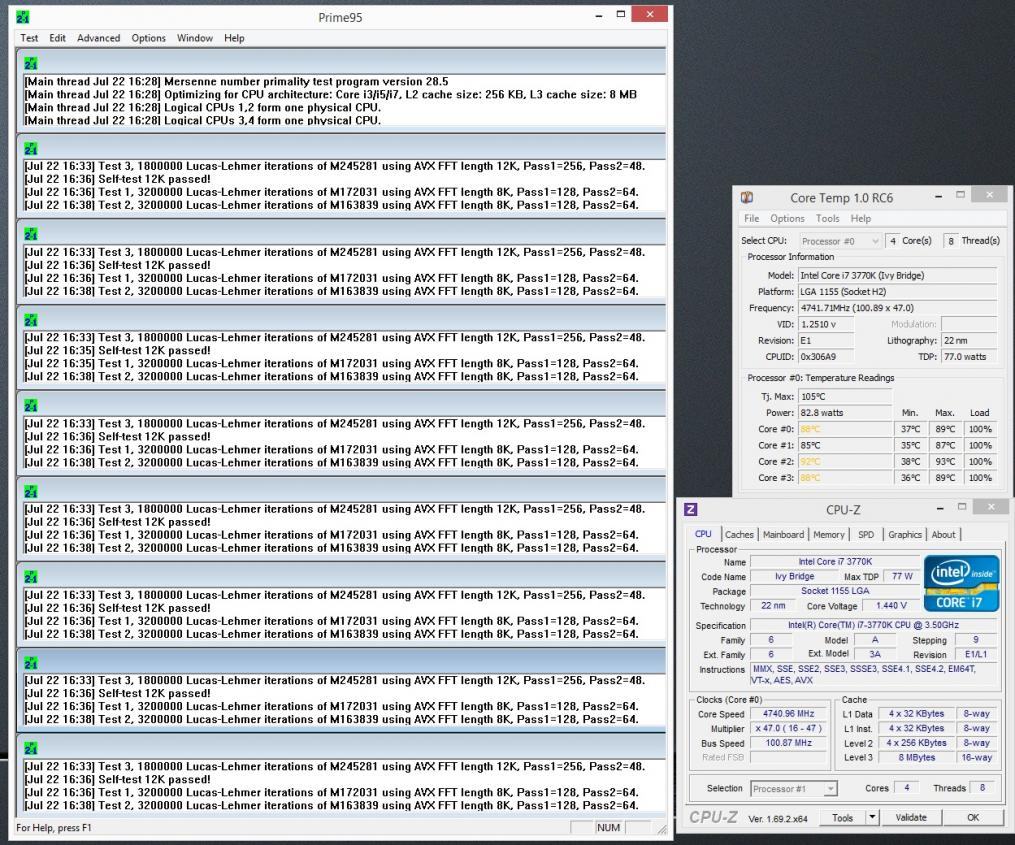Click 'For Help, press F1' status text
This screenshot has height=845, width=1015.
tap(54, 828)
